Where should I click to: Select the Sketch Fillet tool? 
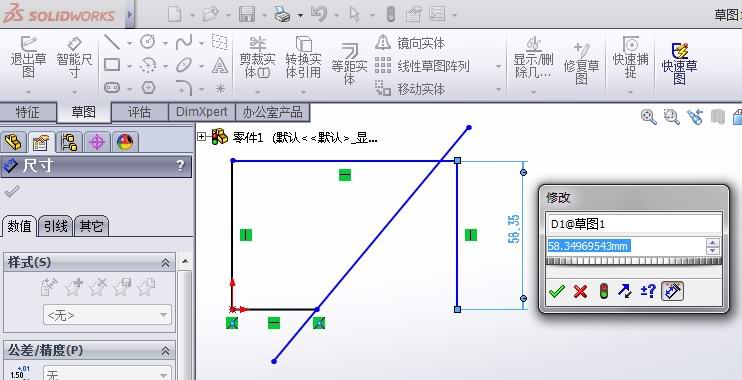point(184,88)
